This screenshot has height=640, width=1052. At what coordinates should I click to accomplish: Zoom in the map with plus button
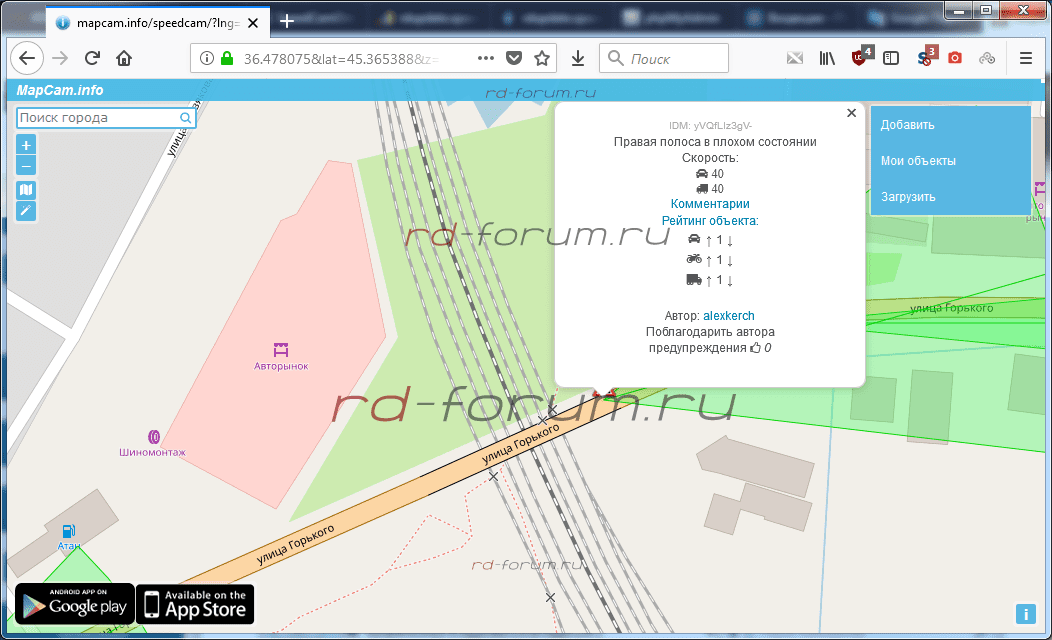[x=26, y=145]
